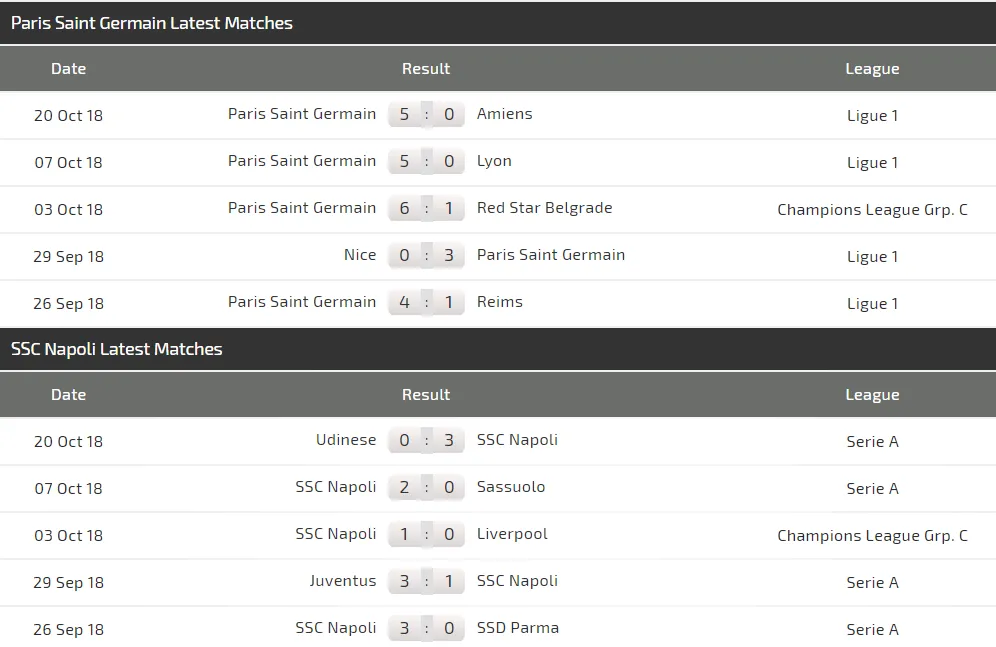The height and width of the screenshot is (647, 996).
Task: Click Champions League Grp. C in Red Star row
Action: click(872, 209)
